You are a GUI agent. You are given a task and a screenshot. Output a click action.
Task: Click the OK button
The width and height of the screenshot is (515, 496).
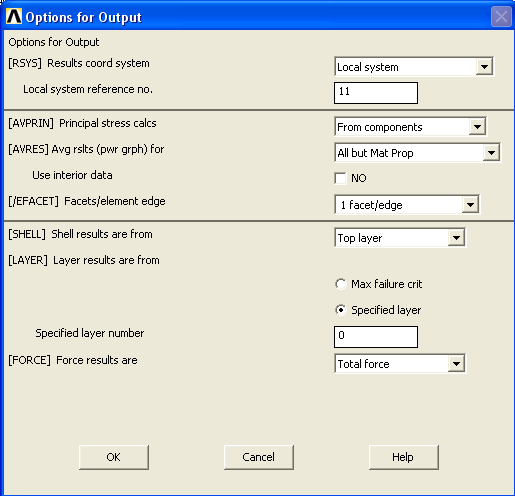coord(114,457)
